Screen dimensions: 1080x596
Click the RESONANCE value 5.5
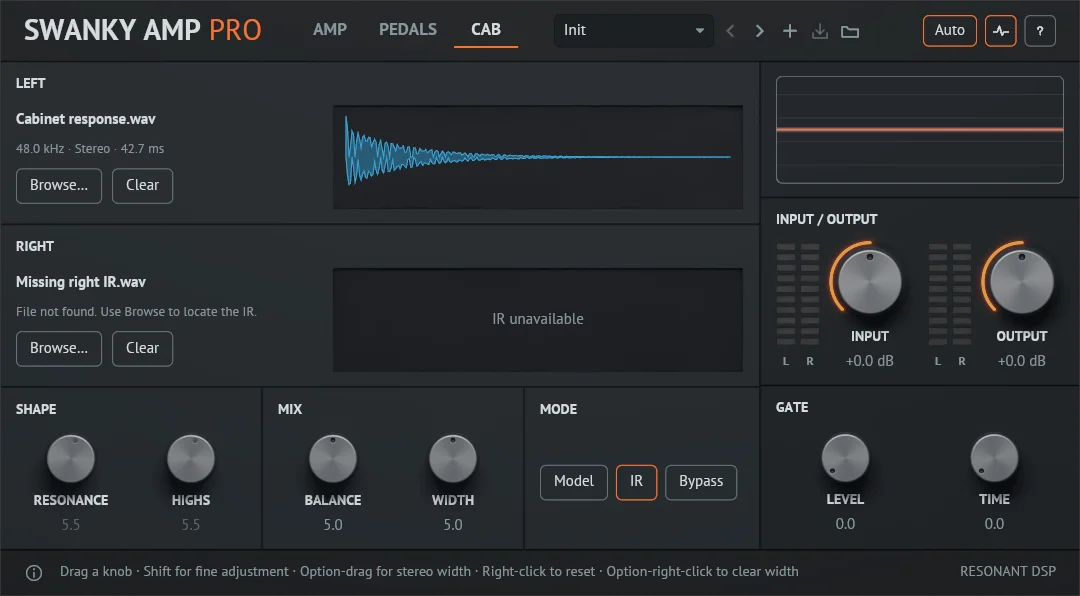click(70, 525)
